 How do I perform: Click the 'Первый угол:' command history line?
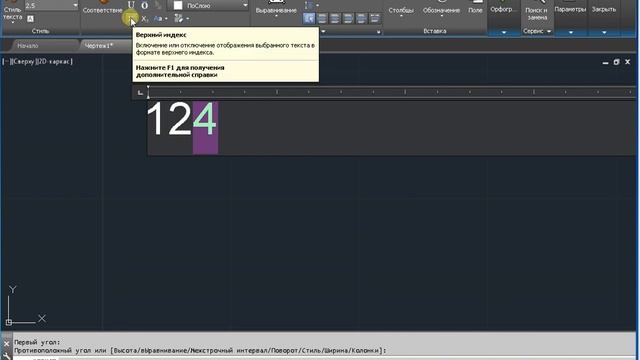pyautogui.click(x=37, y=342)
